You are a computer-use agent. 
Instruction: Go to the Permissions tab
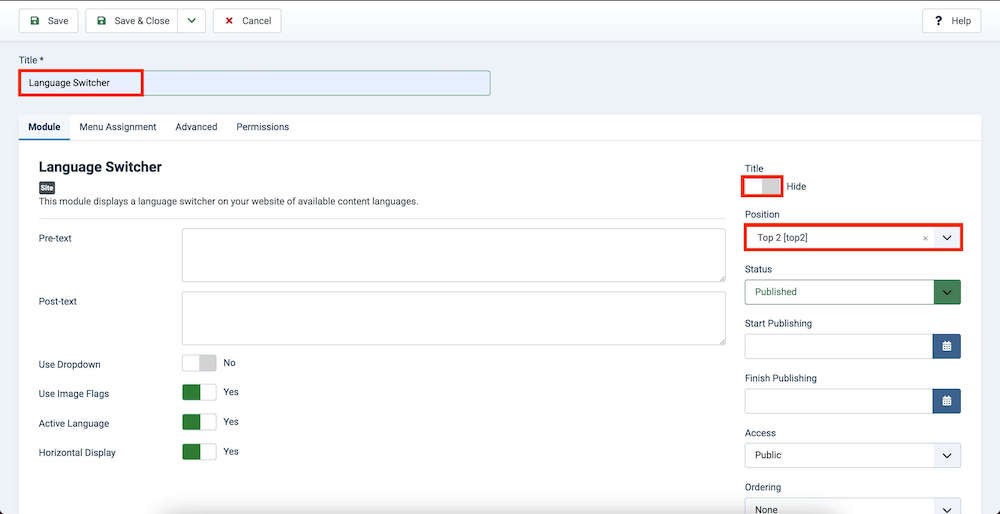262,127
